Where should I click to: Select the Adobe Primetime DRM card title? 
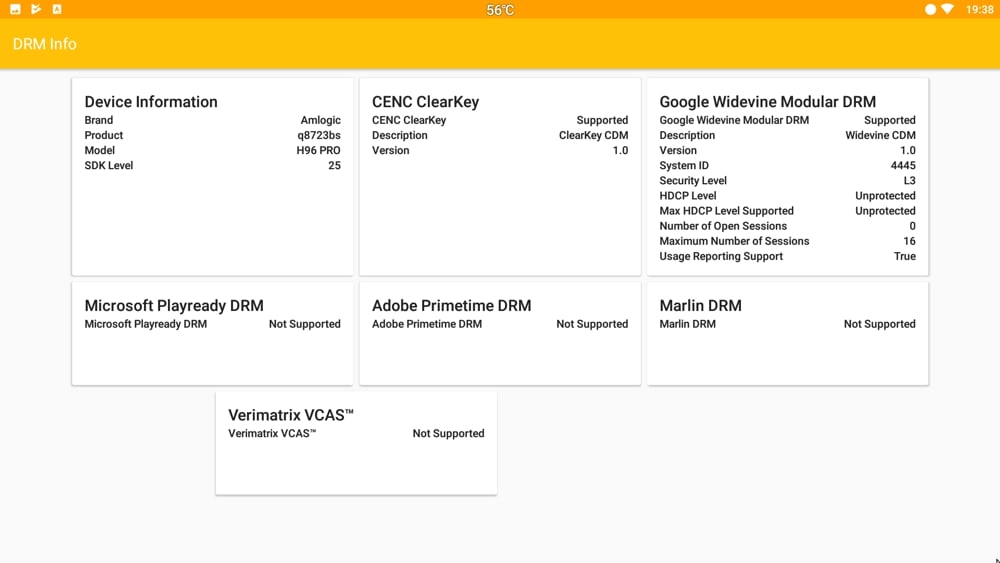pyautogui.click(x=451, y=306)
